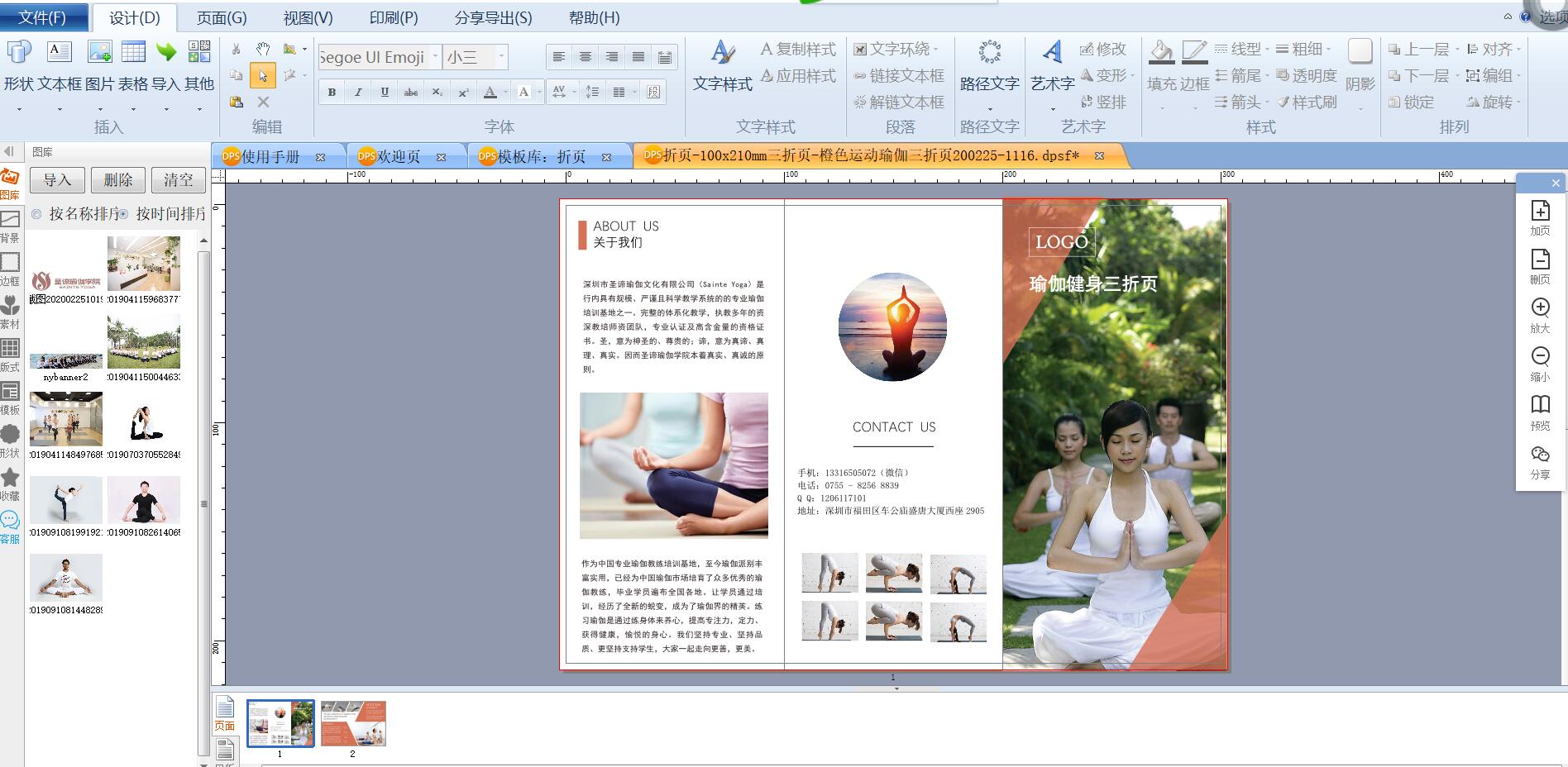Screen dimensions: 1568x767
Task: Click the 路径文字 path text icon
Action: coord(989,52)
